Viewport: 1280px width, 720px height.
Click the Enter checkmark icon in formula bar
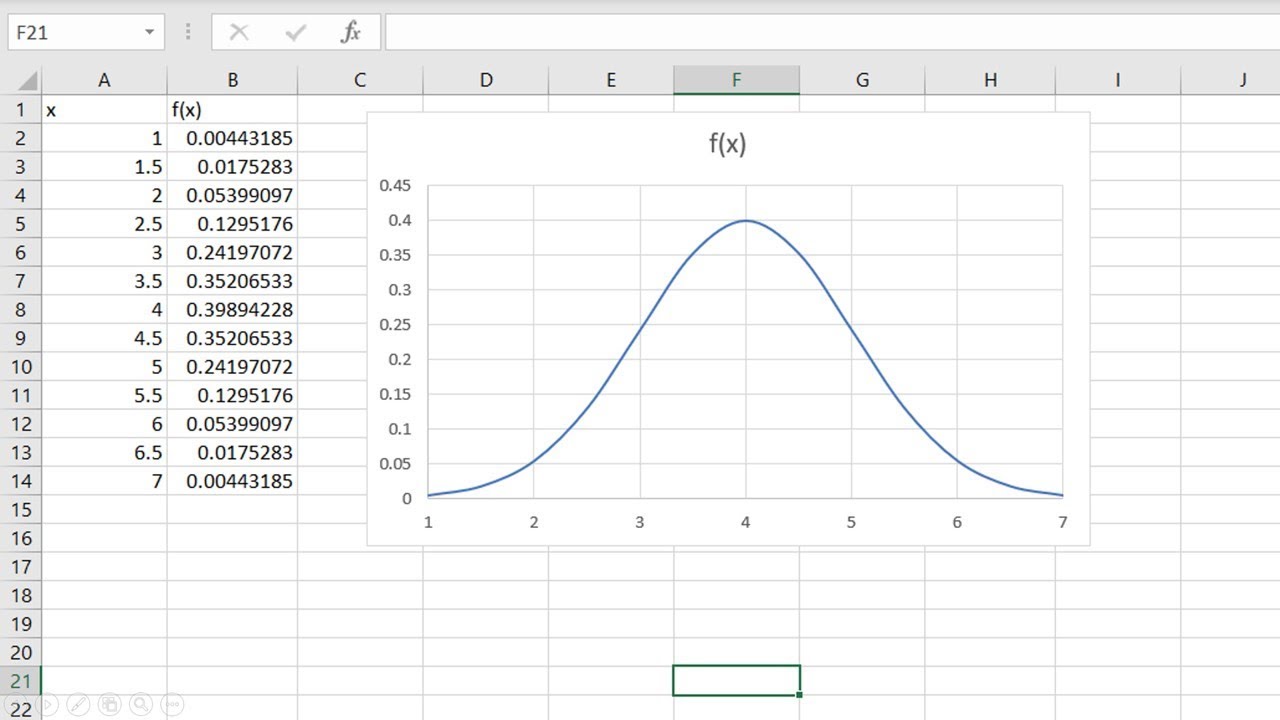(295, 33)
